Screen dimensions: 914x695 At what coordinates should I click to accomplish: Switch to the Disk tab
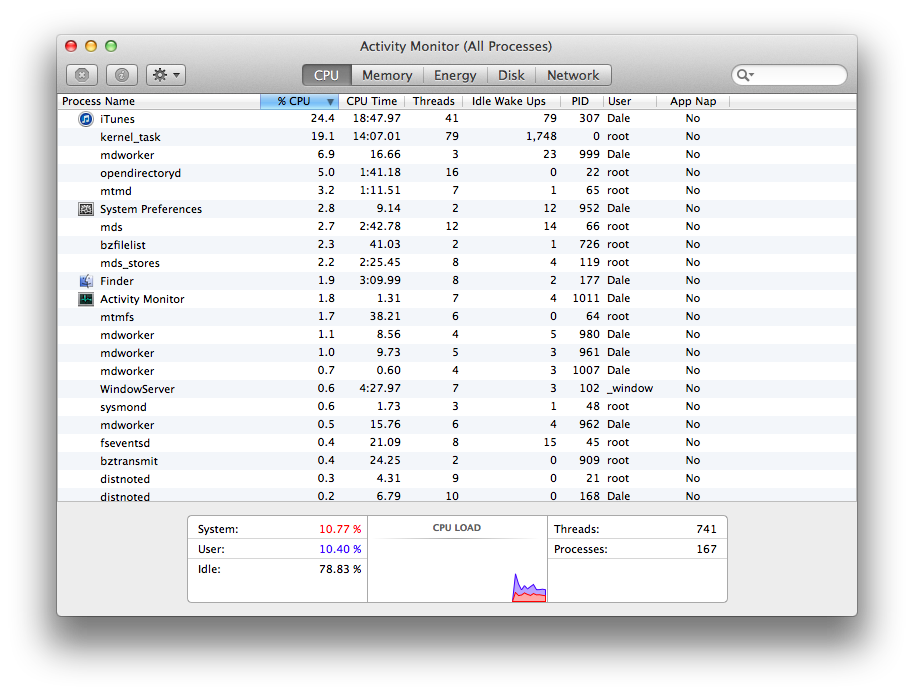(x=511, y=75)
